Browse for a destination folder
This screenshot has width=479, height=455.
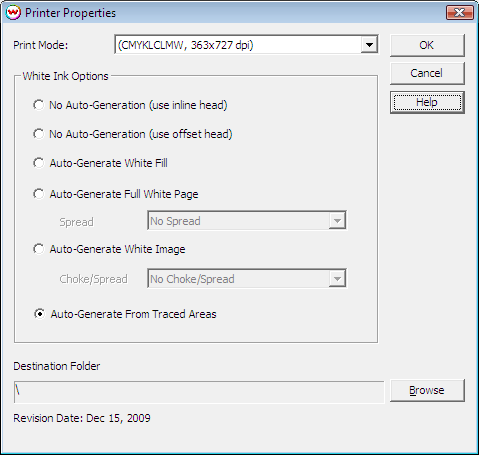coord(427,390)
